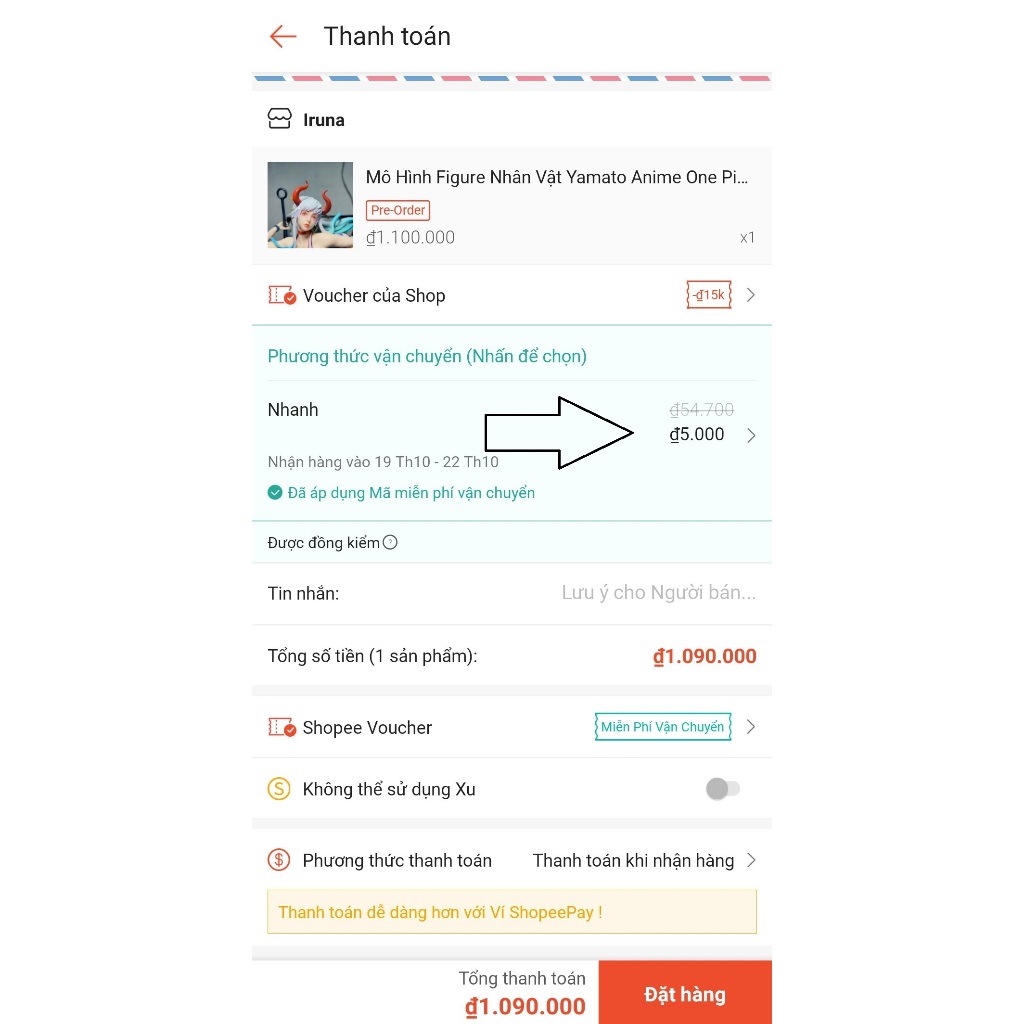
Task: Click the -đ15k shop voucher tag
Action: tap(709, 295)
